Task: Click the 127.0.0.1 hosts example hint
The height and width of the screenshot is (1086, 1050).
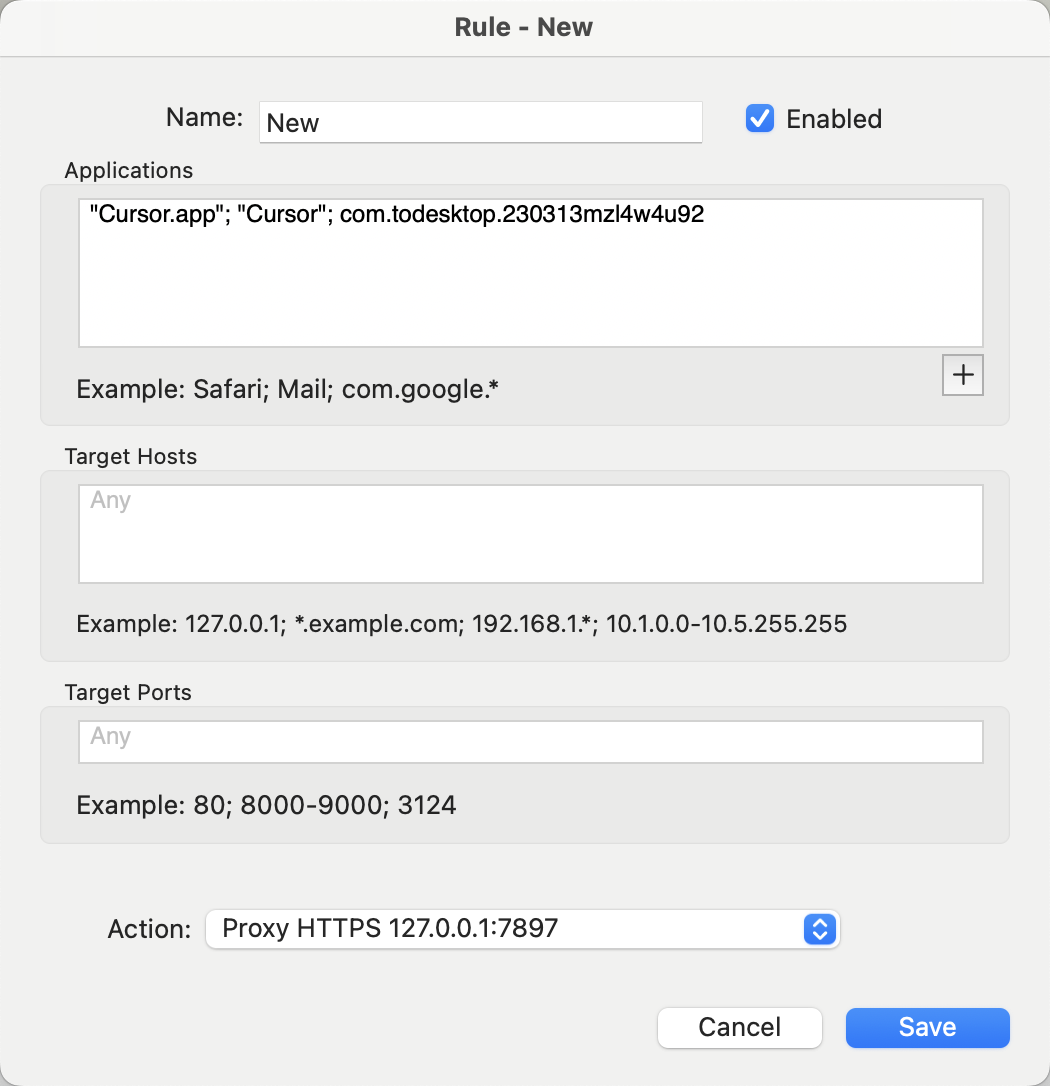Action: tap(461, 625)
